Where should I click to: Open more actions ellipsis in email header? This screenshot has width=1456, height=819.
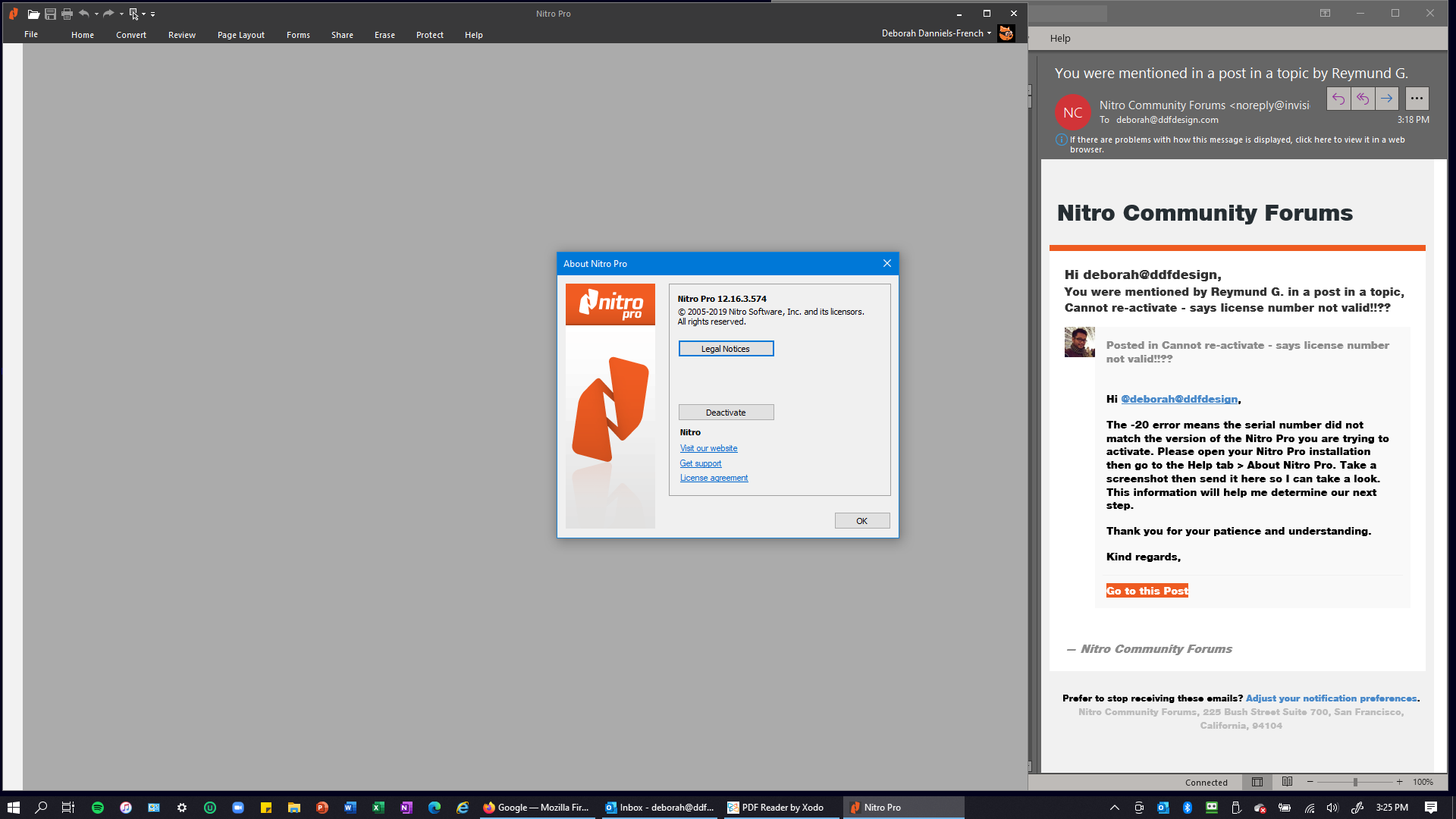1417,99
